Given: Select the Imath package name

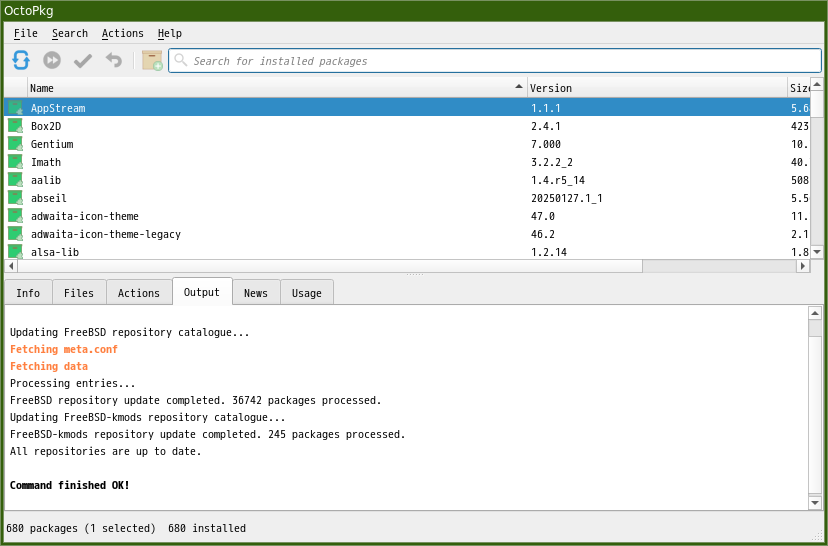Looking at the screenshot, I should pyautogui.click(x=46, y=162).
